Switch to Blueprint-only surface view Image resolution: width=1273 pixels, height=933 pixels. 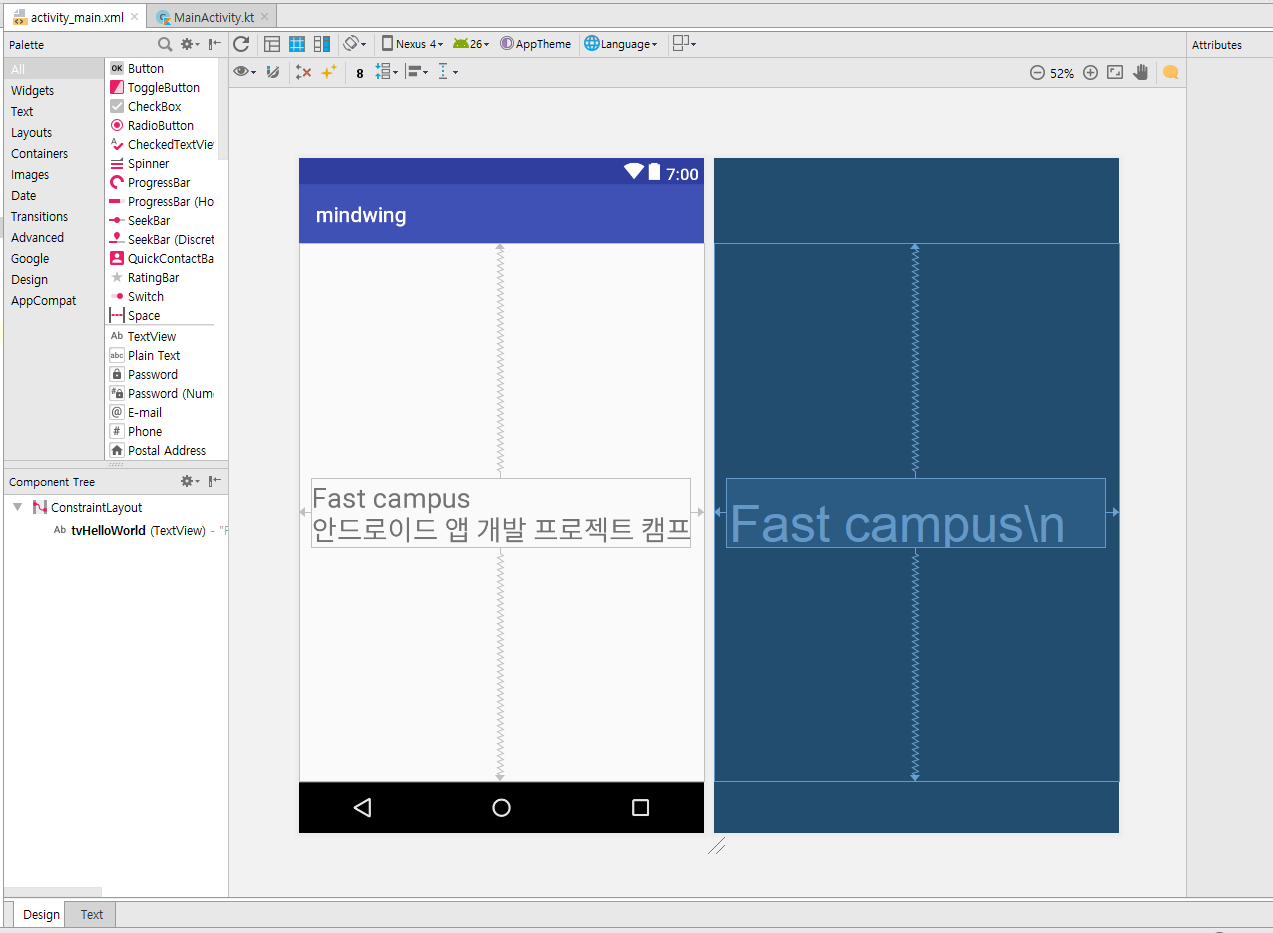(x=296, y=43)
